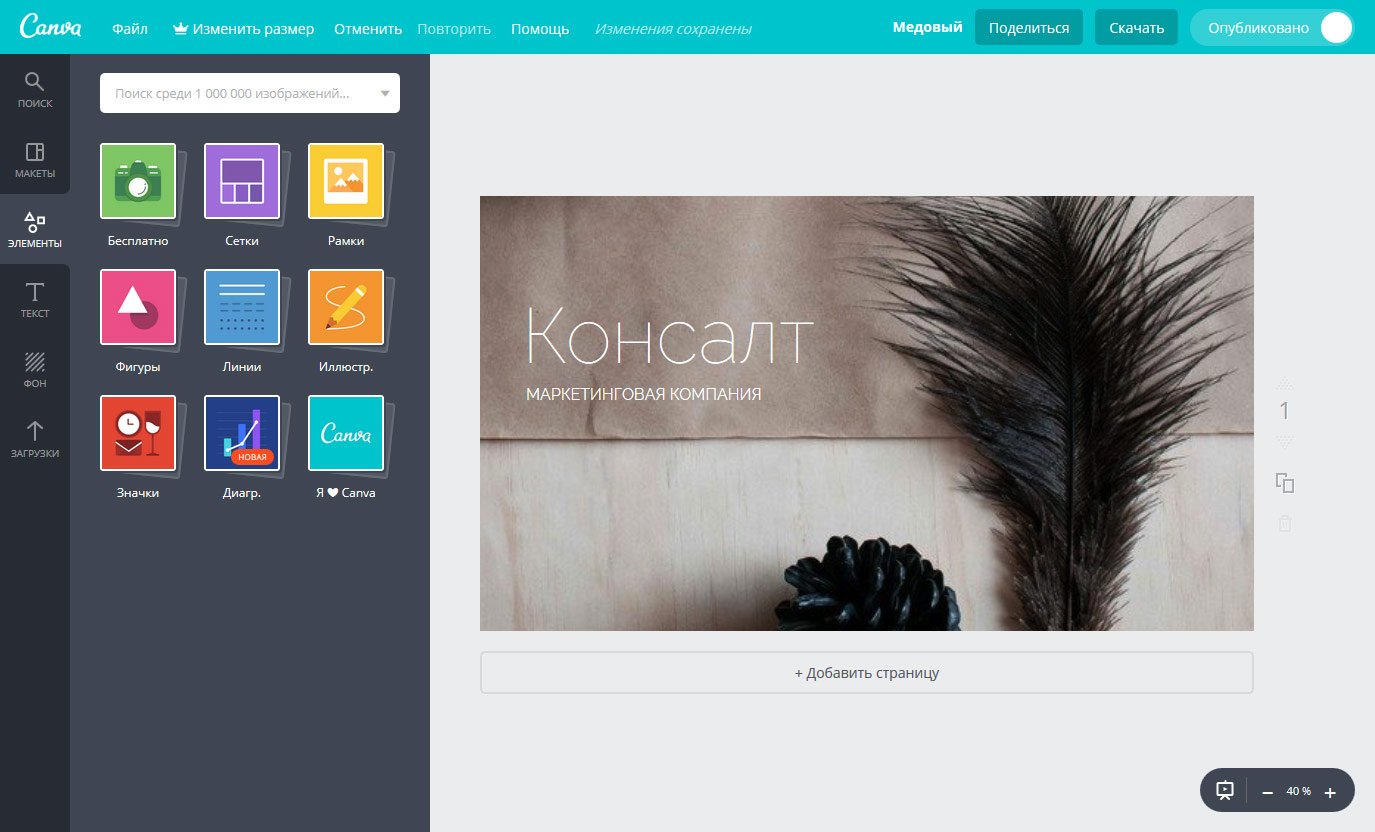The width and height of the screenshot is (1375, 832).
Task: Move the page up with the arrow
Action: (1285, 383)
